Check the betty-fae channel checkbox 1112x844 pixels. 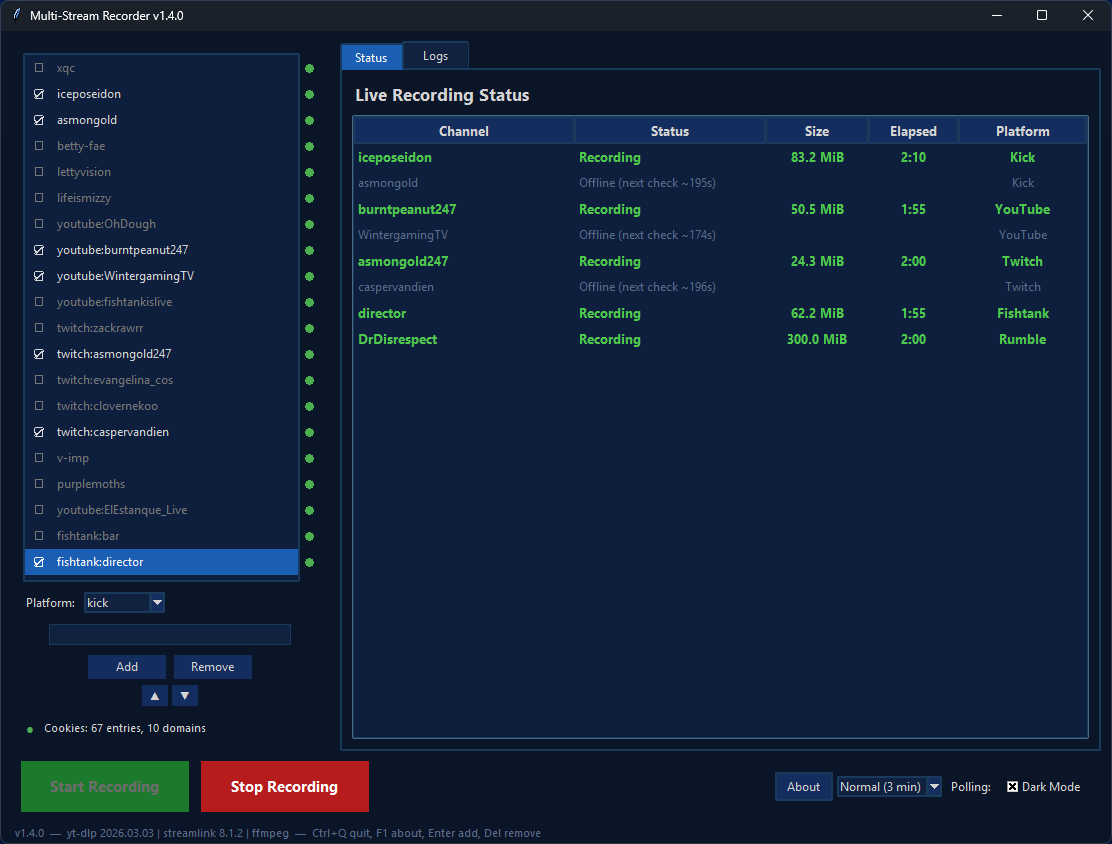point(39,145)
